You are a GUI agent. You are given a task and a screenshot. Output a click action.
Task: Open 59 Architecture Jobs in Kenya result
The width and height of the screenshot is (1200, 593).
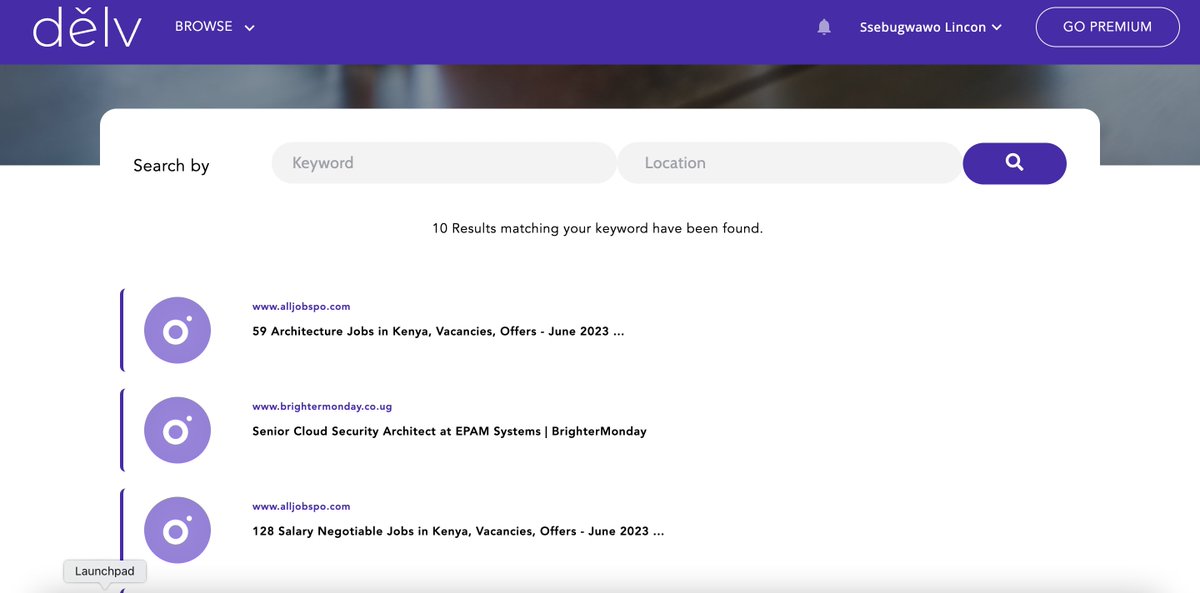(438, 331)
